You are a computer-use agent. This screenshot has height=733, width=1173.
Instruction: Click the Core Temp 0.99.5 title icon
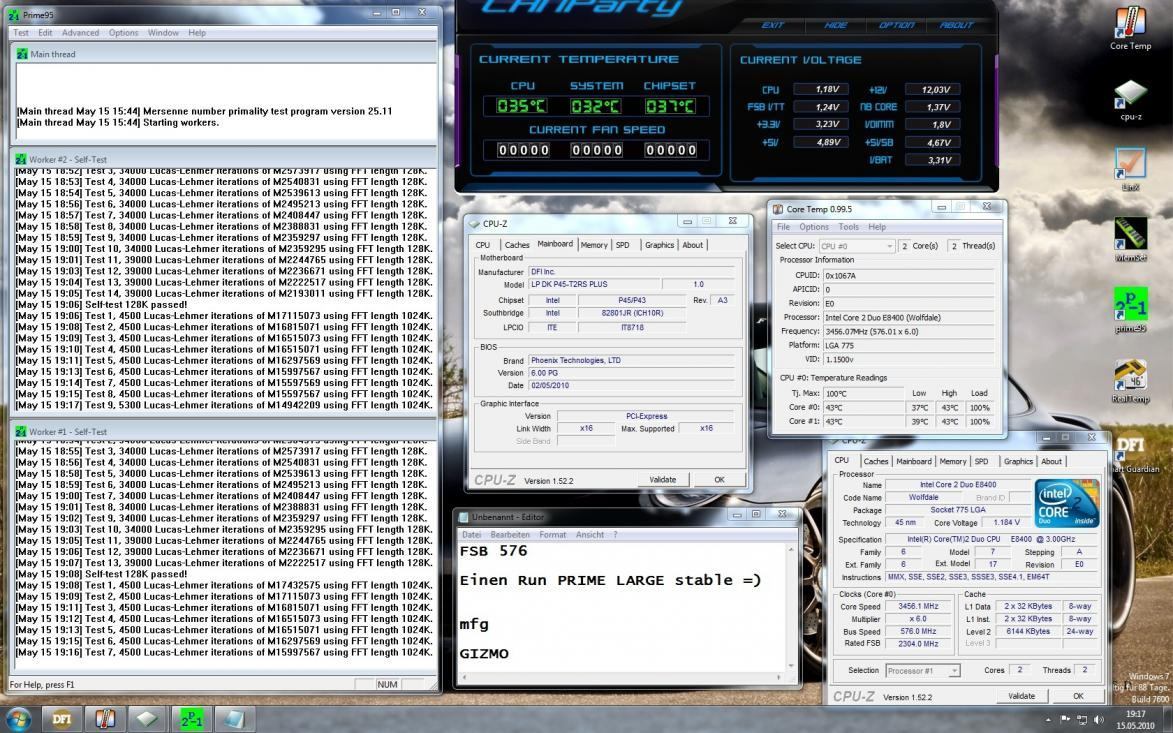coord(778,209)
